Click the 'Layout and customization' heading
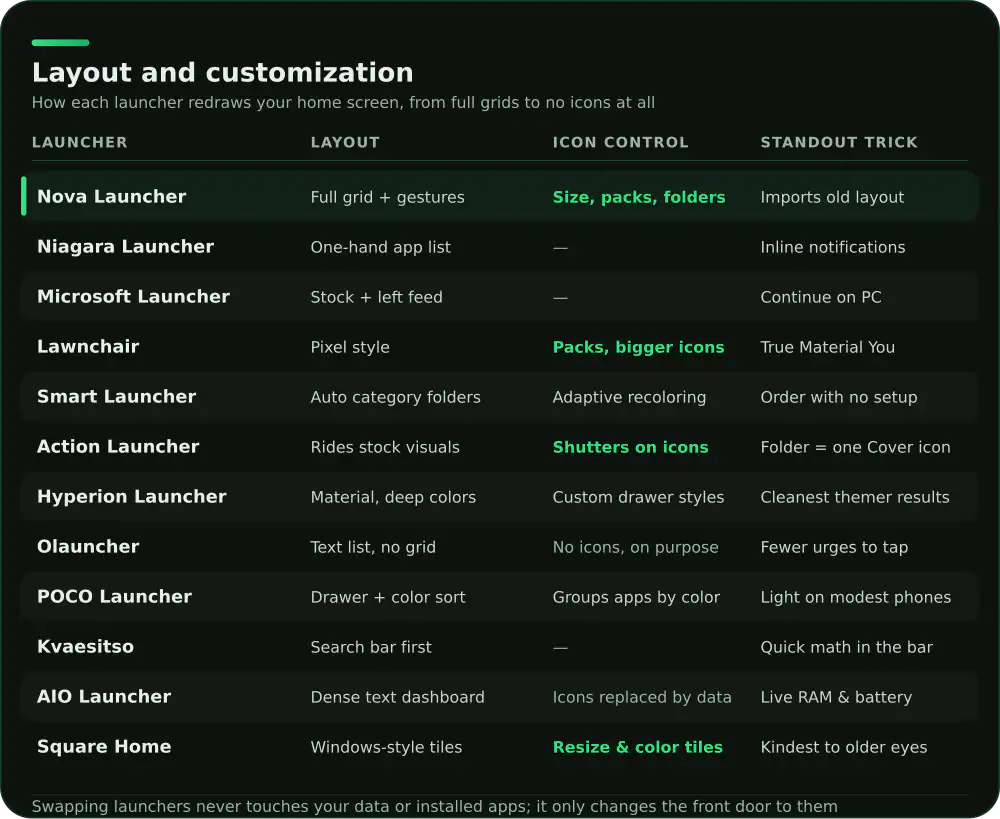 pyautogui.click(x=223, y=73)
